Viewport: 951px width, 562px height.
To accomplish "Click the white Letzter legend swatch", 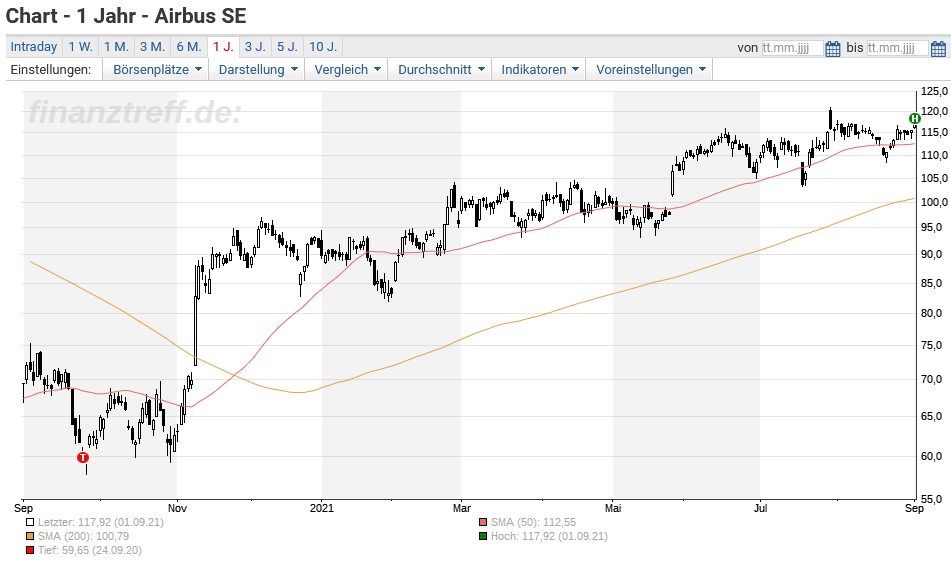I will (x=30, y=522).
